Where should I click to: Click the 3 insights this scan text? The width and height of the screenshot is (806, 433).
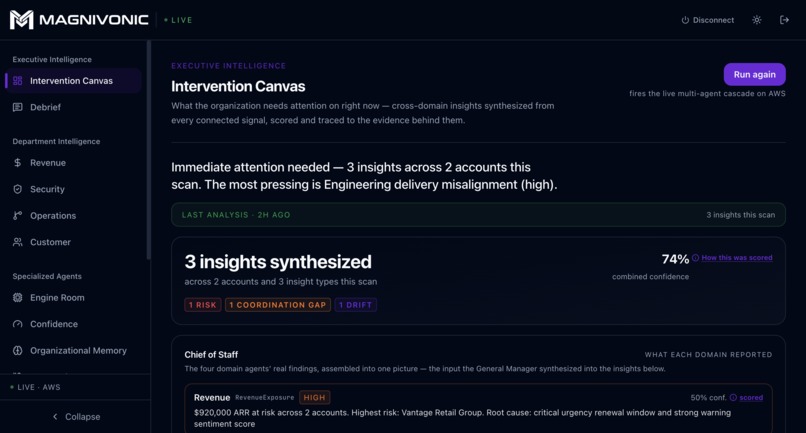coord(740,215)
